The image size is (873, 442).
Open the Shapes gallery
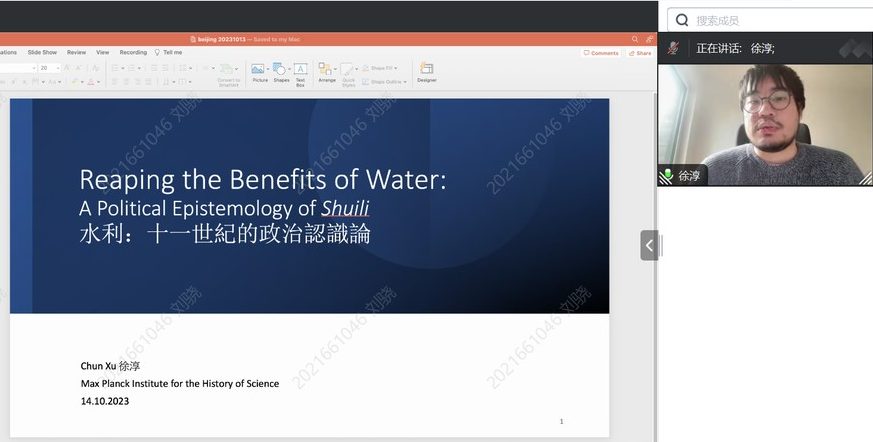(x=281, y=69)
